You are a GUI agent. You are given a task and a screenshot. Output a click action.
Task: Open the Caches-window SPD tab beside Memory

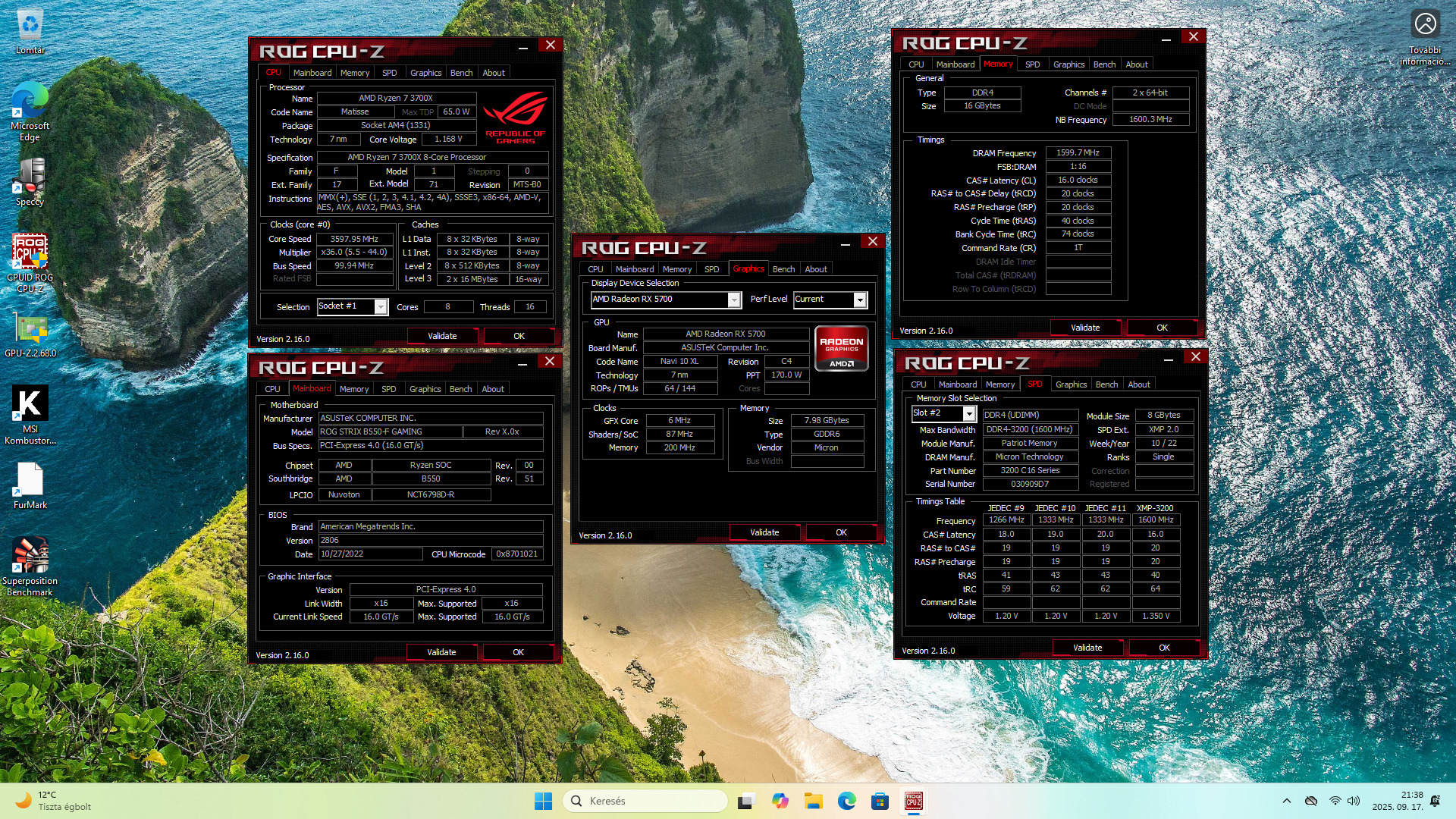pyautogui.click(x=389, y=73)
